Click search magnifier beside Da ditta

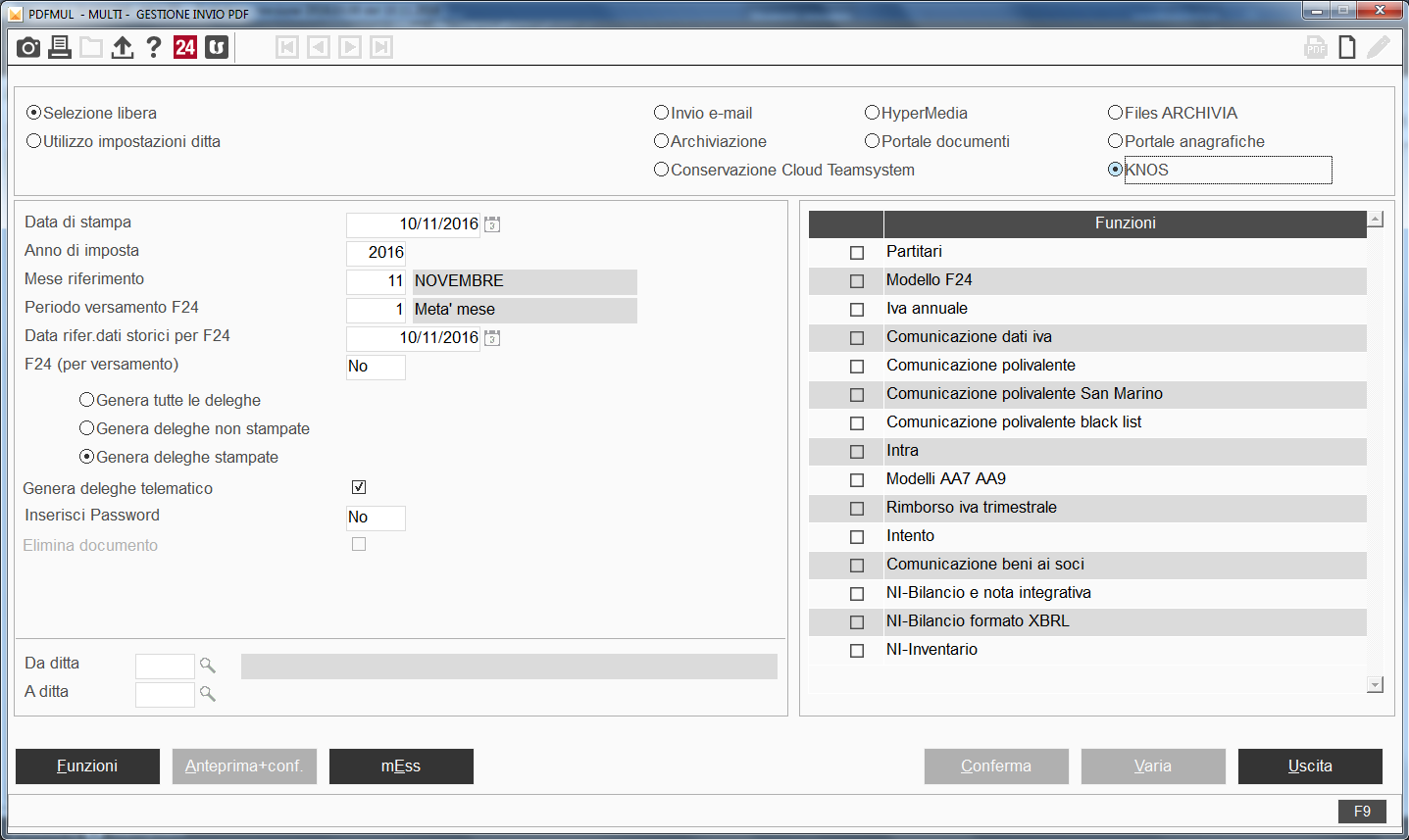coord(207,666)
